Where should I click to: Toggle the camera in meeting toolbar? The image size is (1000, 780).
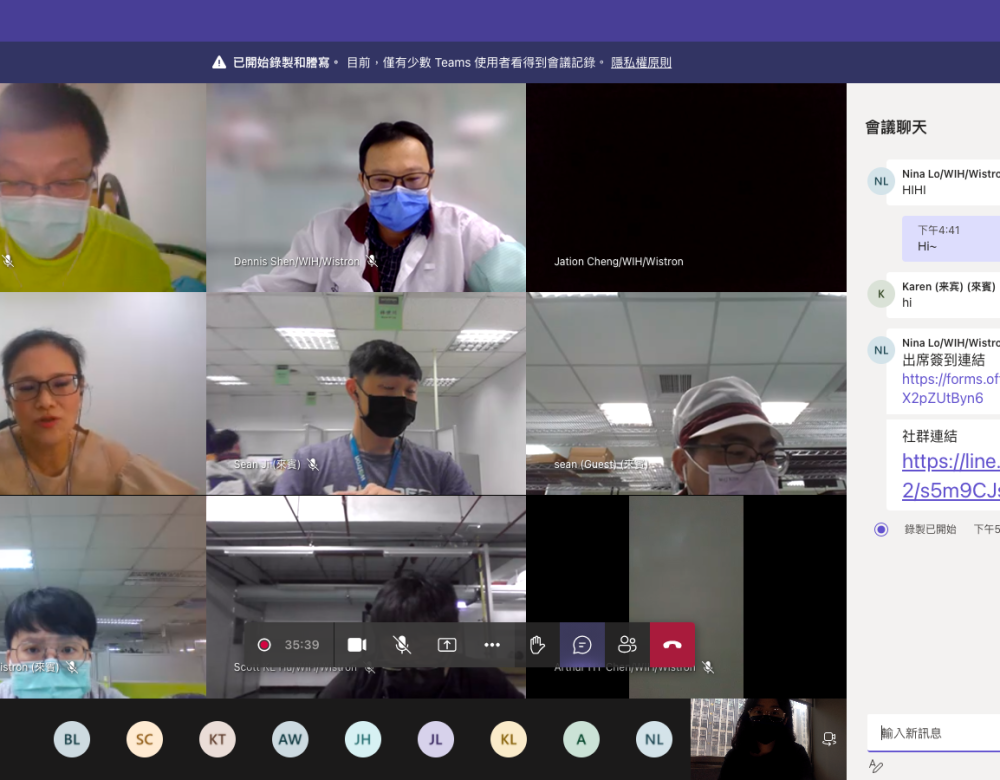[357, 645]
